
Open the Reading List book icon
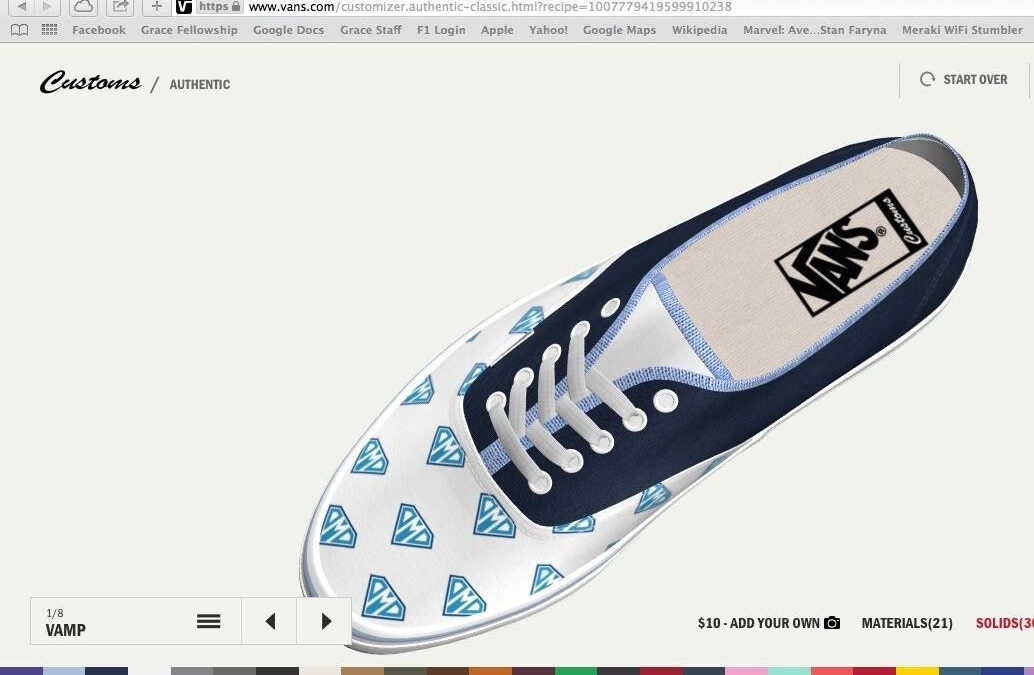(20, 30)
